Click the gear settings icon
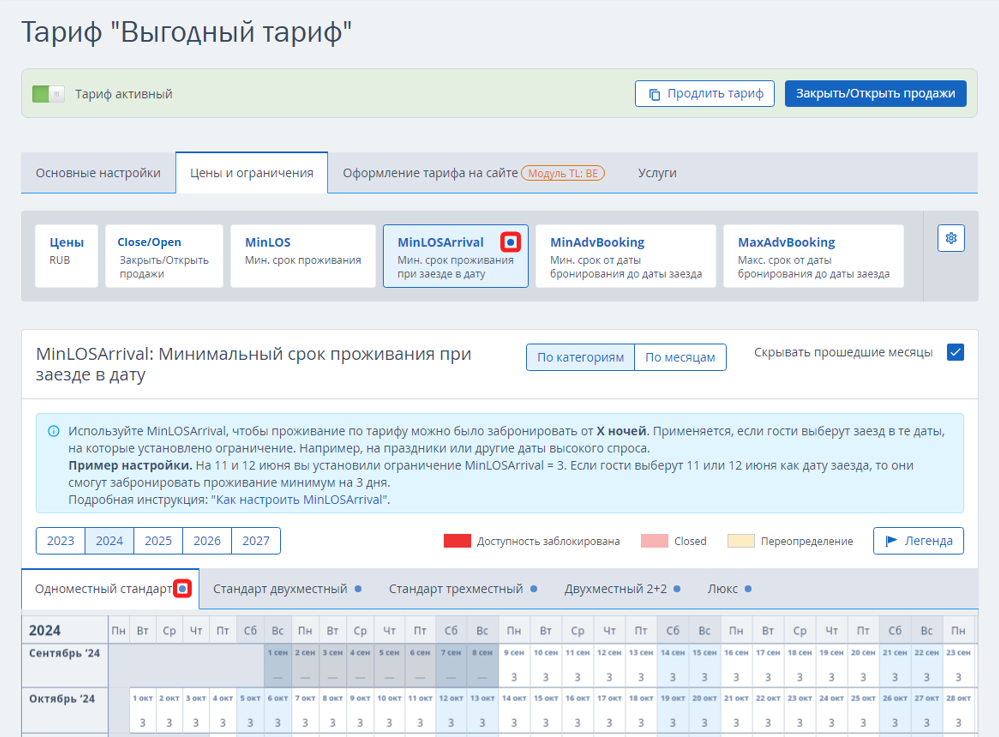The width and height of the screenshot is (999, 737). point(951,238)
